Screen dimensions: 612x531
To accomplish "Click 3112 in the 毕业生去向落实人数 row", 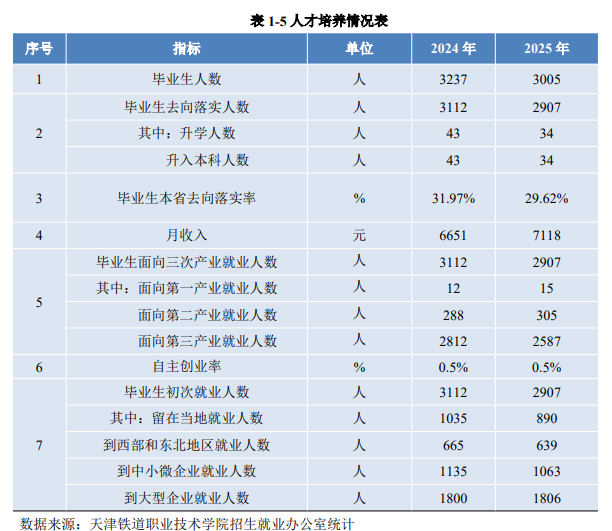I will pyautogui.click(x=453, y=107).
